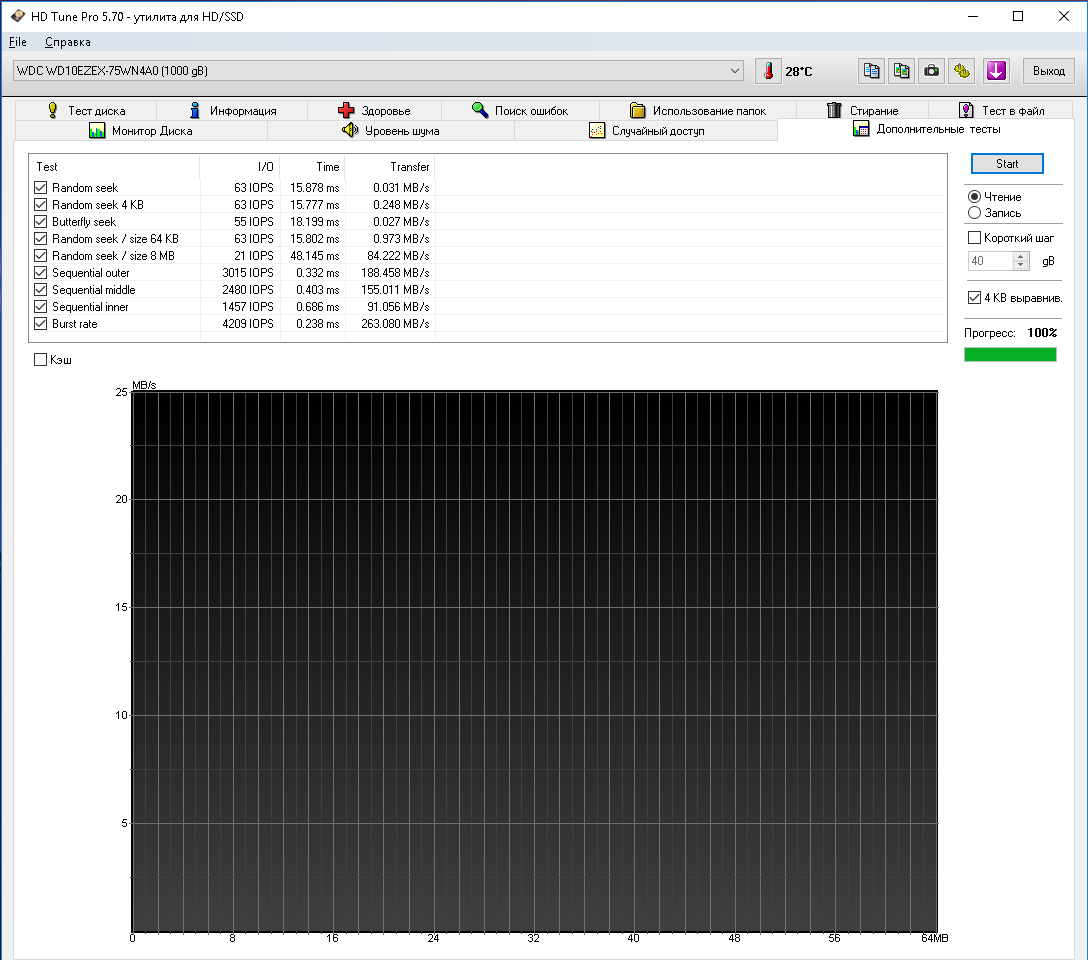Enable the Кэш checkbox
This screenshot has width=1088, height=960.
tap(40, 359)
